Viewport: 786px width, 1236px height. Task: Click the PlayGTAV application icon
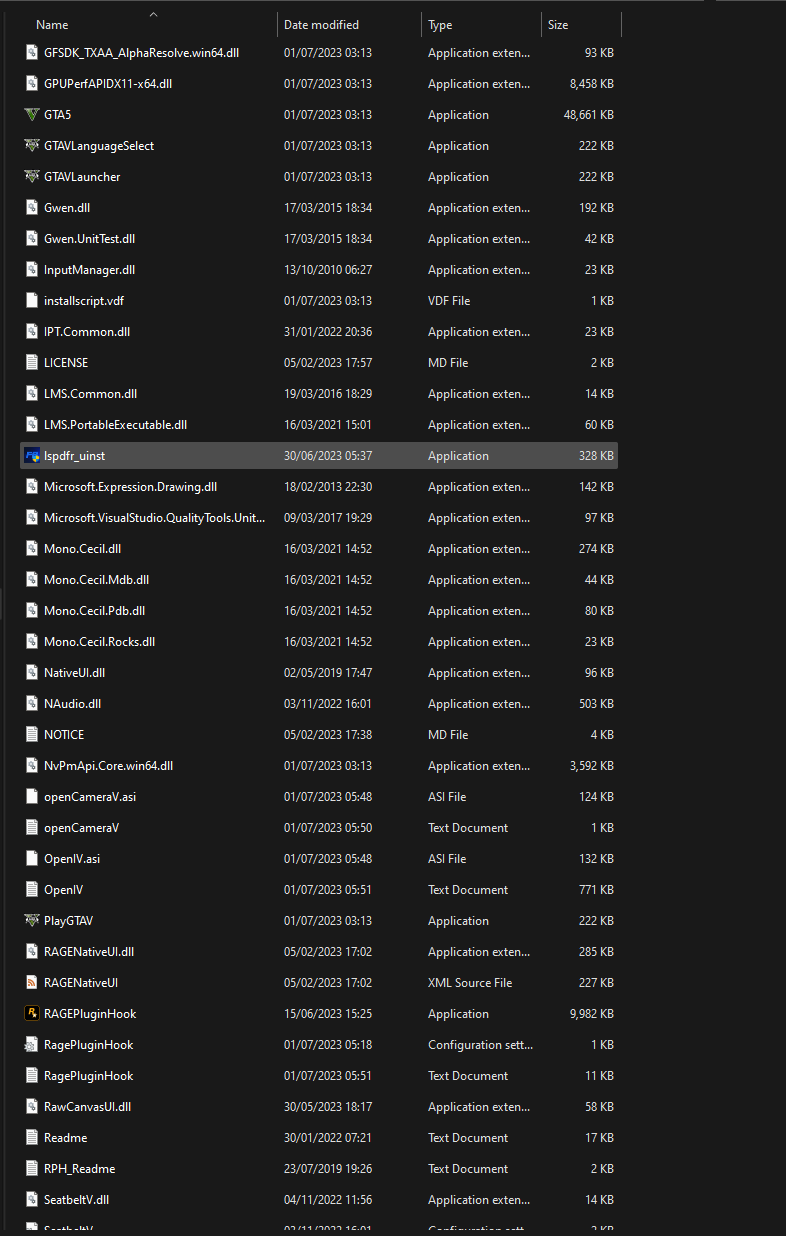click(32, 921)
